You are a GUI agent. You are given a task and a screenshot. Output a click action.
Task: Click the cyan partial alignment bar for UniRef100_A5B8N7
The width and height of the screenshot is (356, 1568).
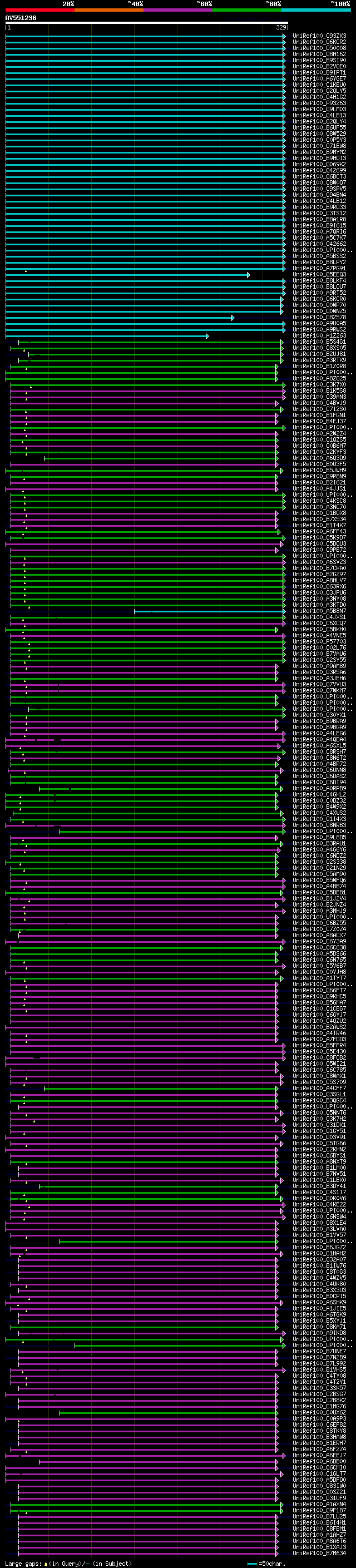click(209, 611)
